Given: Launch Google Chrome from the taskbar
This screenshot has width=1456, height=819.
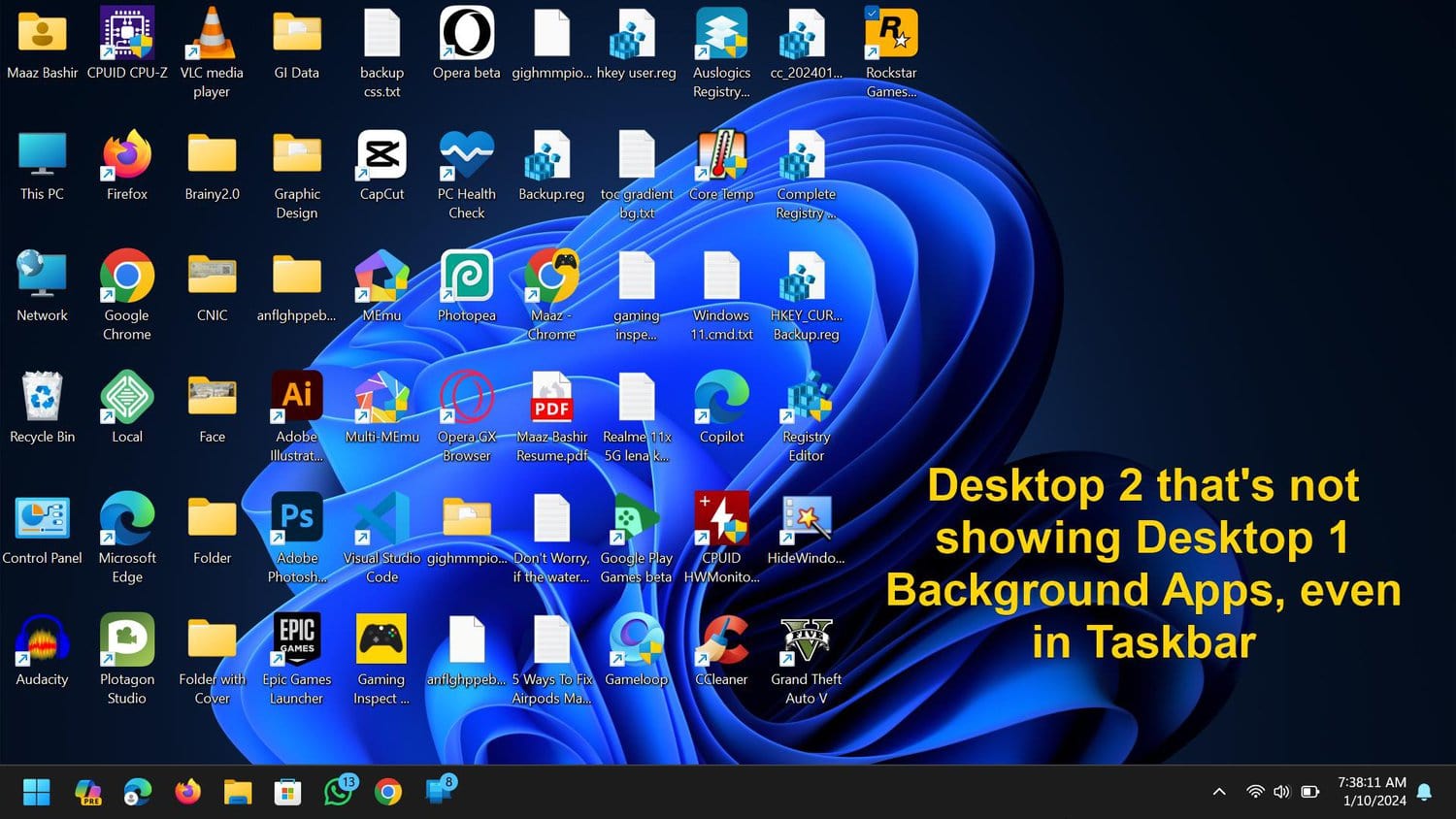Looking at the screenshot, I should [x=388, y=791].
